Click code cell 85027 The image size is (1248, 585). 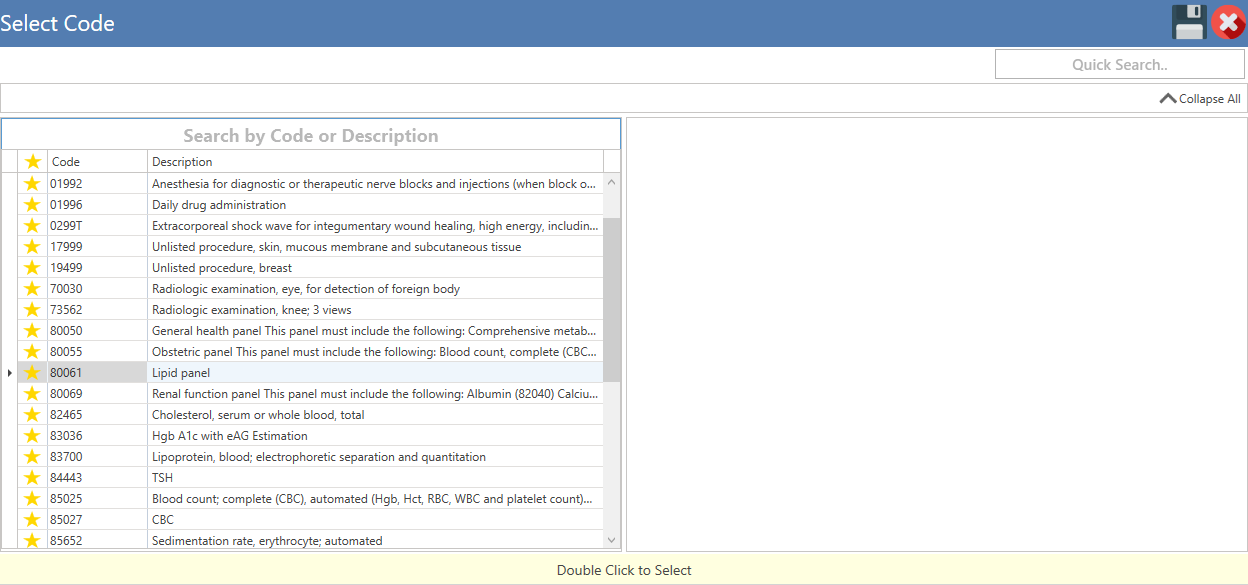point(97,520)
